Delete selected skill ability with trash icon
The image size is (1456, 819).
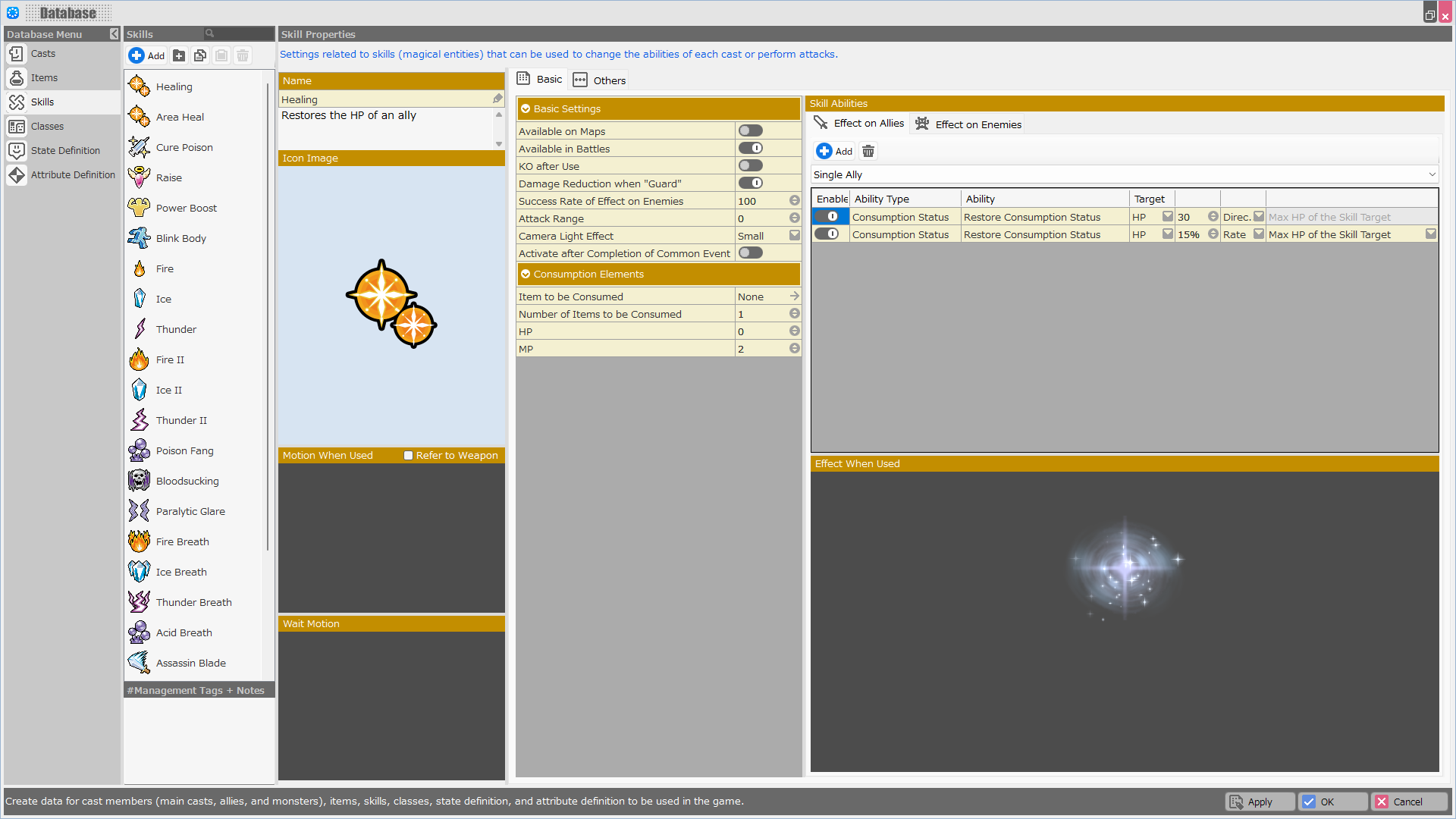click(x=868, y=152)
